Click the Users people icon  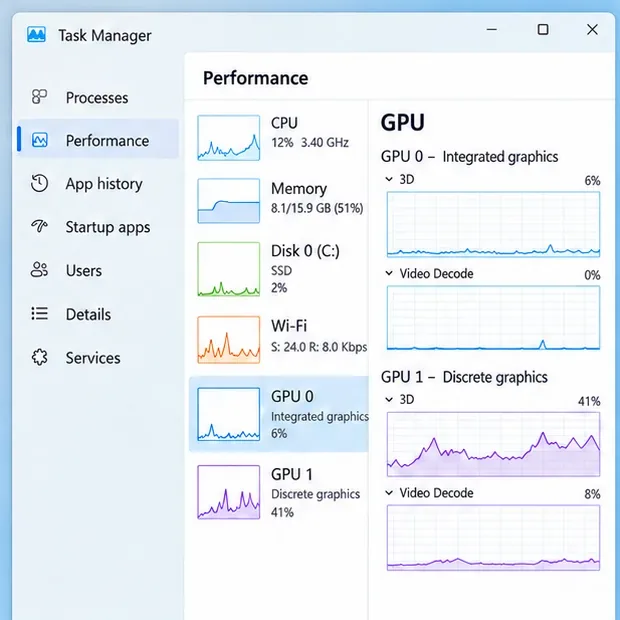pyautogui.click(x=39, y=270)
